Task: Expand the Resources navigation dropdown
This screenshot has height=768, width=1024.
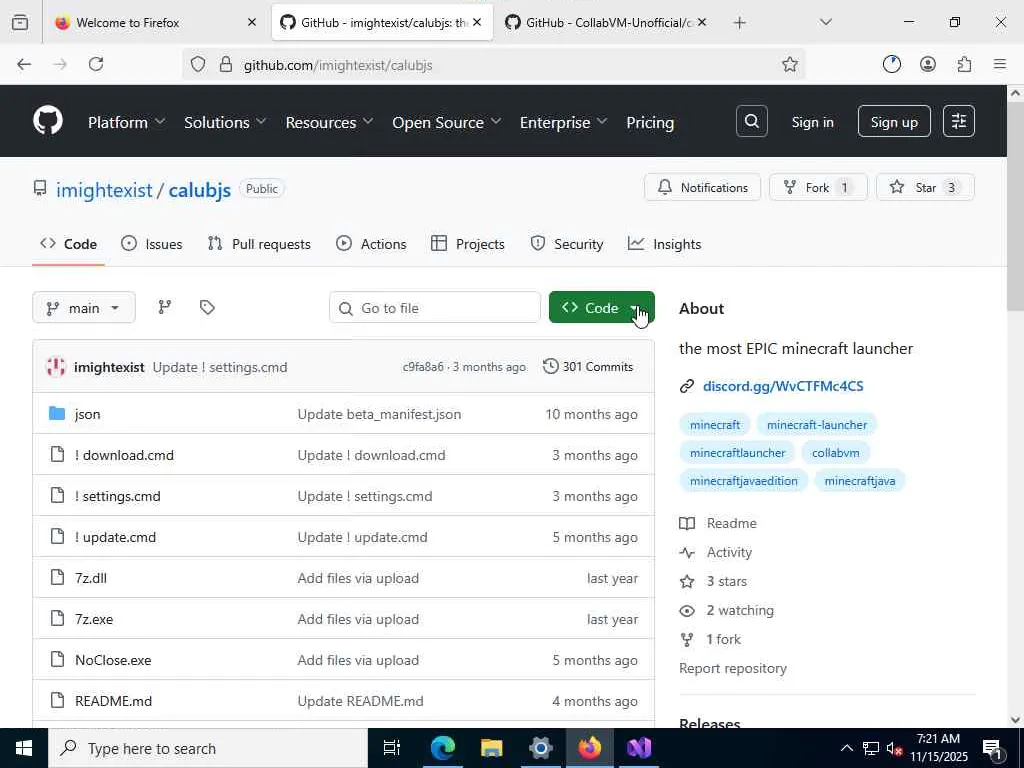Action: [329, 122]
